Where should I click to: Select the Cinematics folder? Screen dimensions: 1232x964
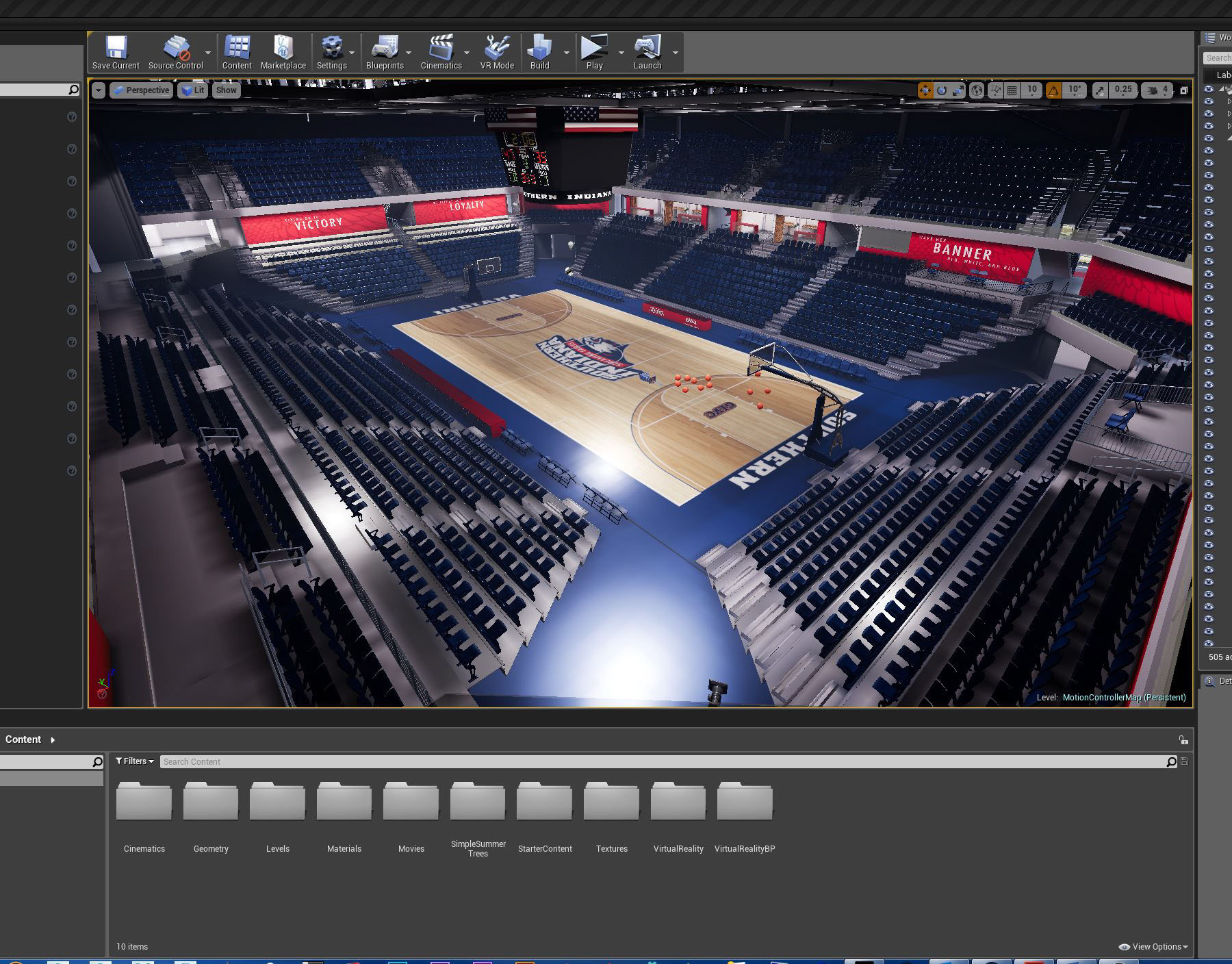pos(144,817)
